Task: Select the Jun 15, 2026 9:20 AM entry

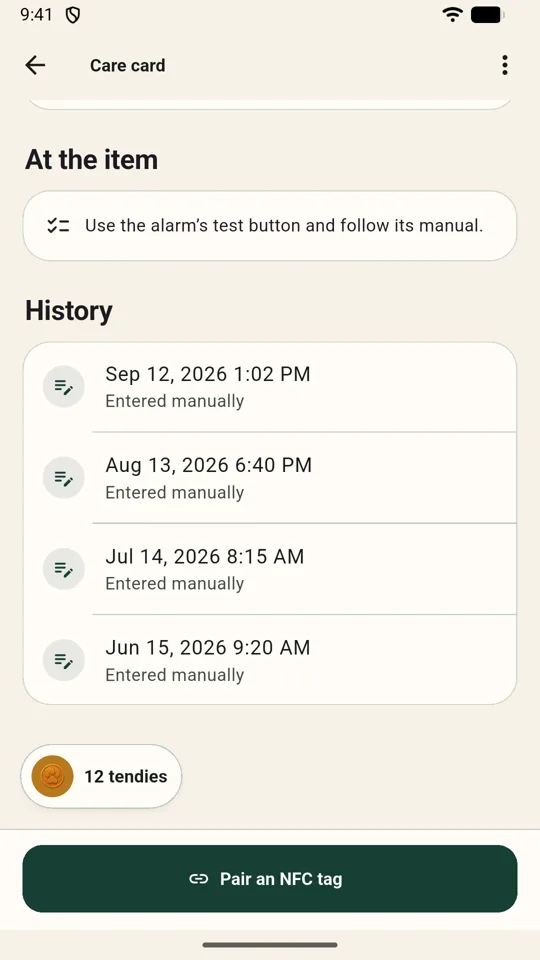Action: [x=270, y=660]
